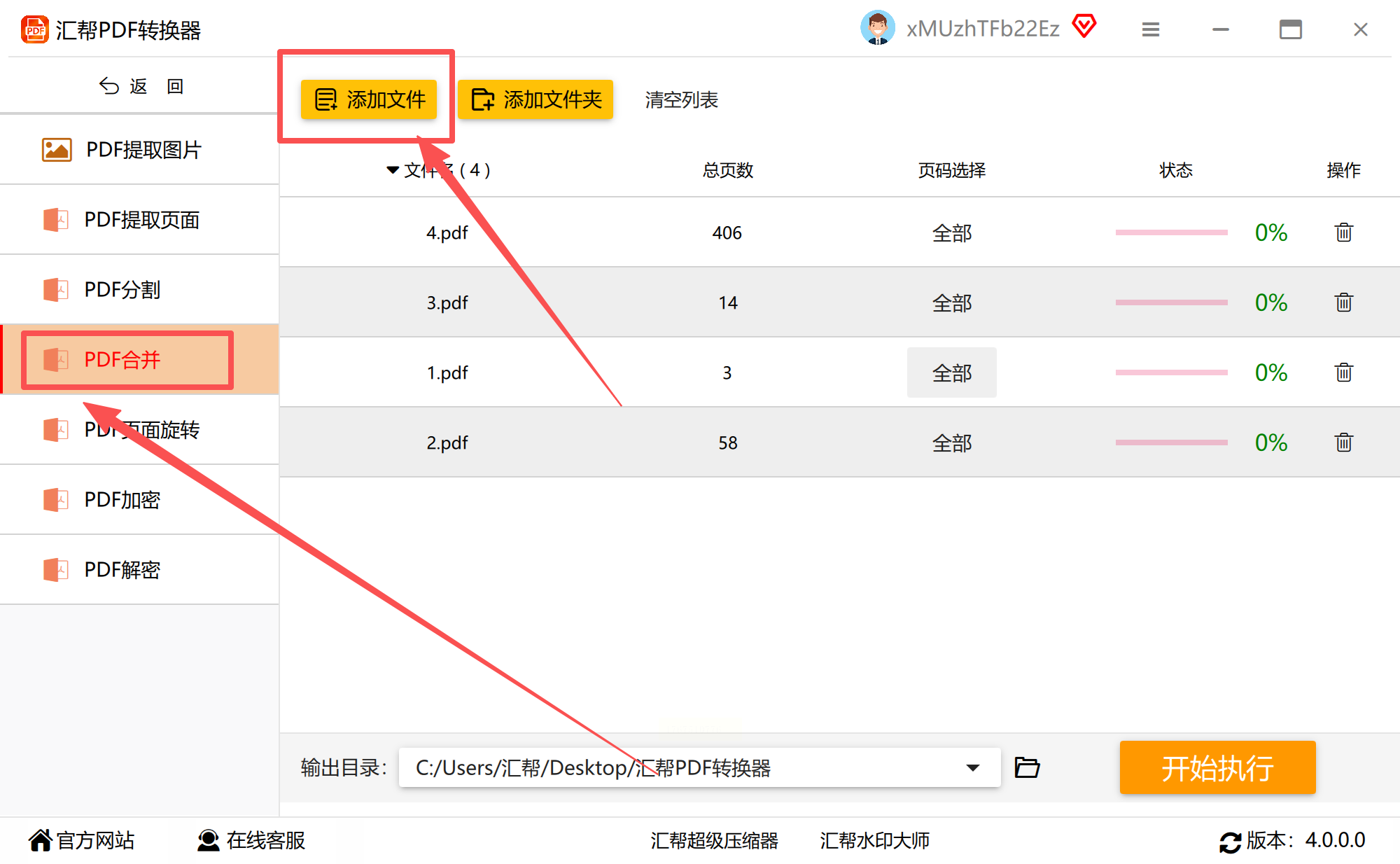Collapse file name column sort arrow
The height and width of the screenshot is (864, 1400).
point(393,170)
